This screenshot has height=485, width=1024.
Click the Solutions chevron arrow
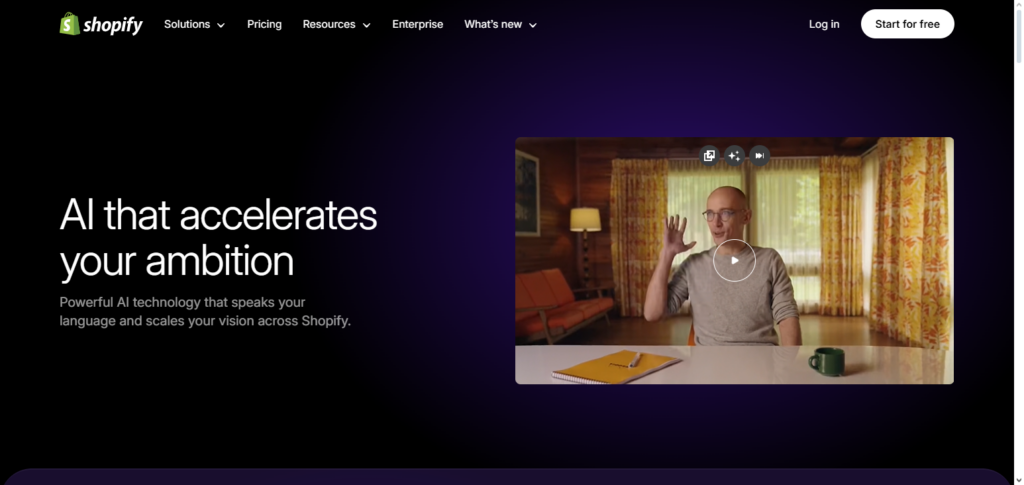[x=221, y=25]
